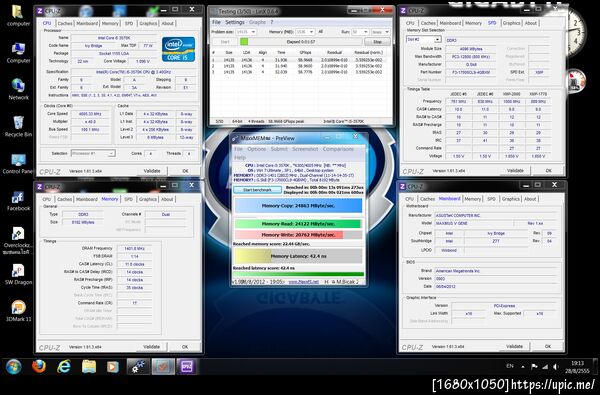The image size is (600, 395).
Task: Open the Facebook desktop shortcut
Action: point(18,201)
